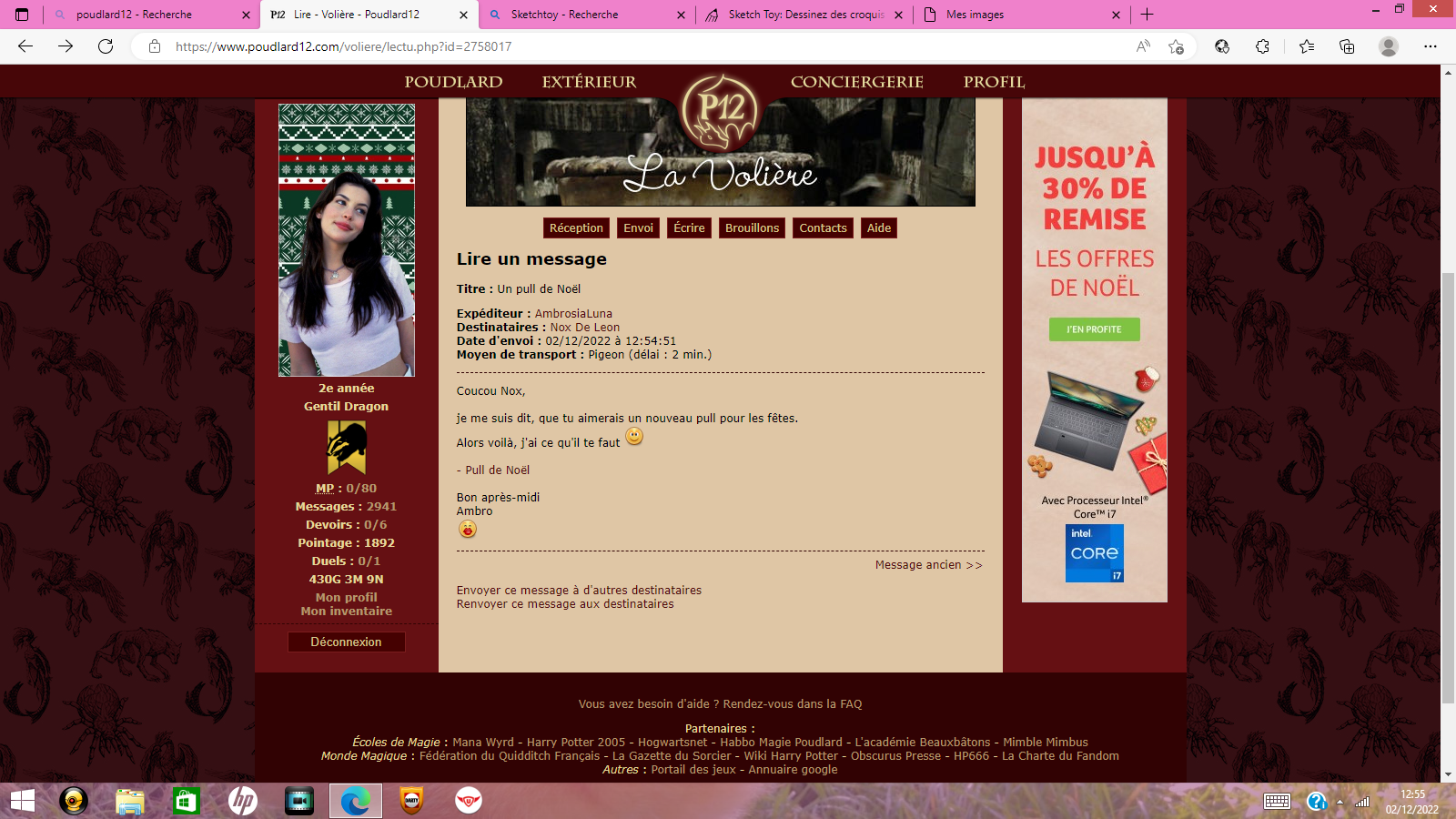Click Envoyer ce message à d'autres destinataires

point(579,591)
